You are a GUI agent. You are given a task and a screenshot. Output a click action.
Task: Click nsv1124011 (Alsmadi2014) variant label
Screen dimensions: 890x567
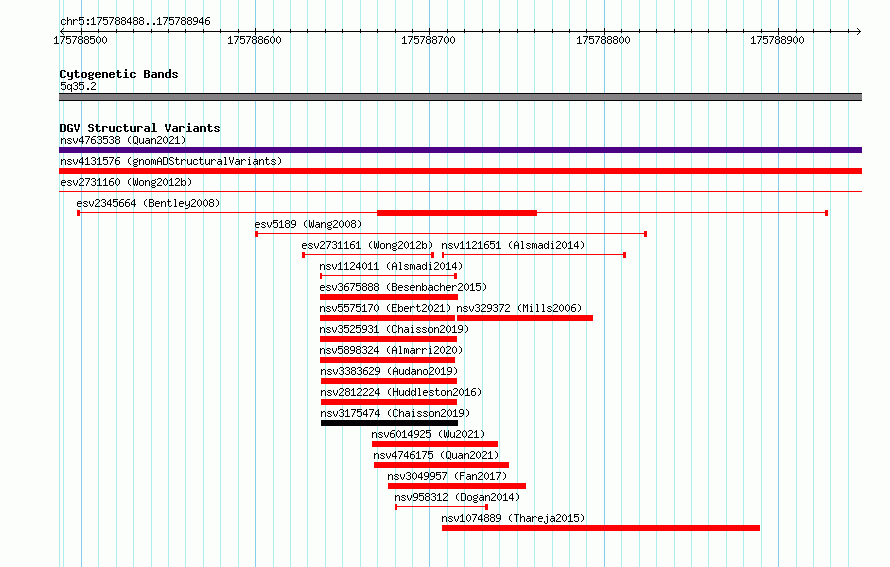391,266
